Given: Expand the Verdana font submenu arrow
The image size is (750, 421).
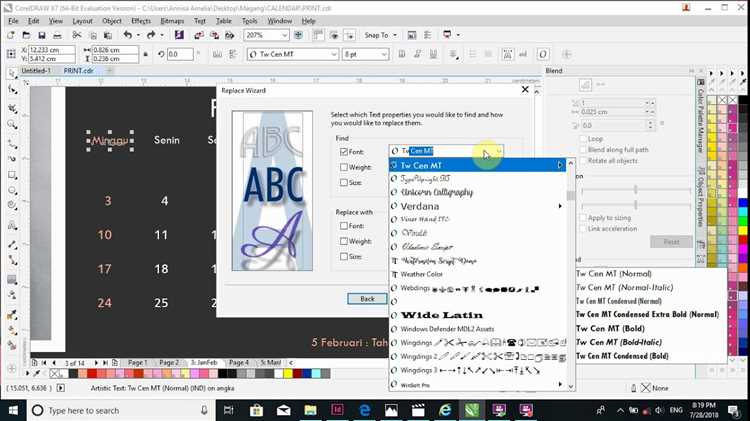Looking at the screenshot, I should 560,206.
